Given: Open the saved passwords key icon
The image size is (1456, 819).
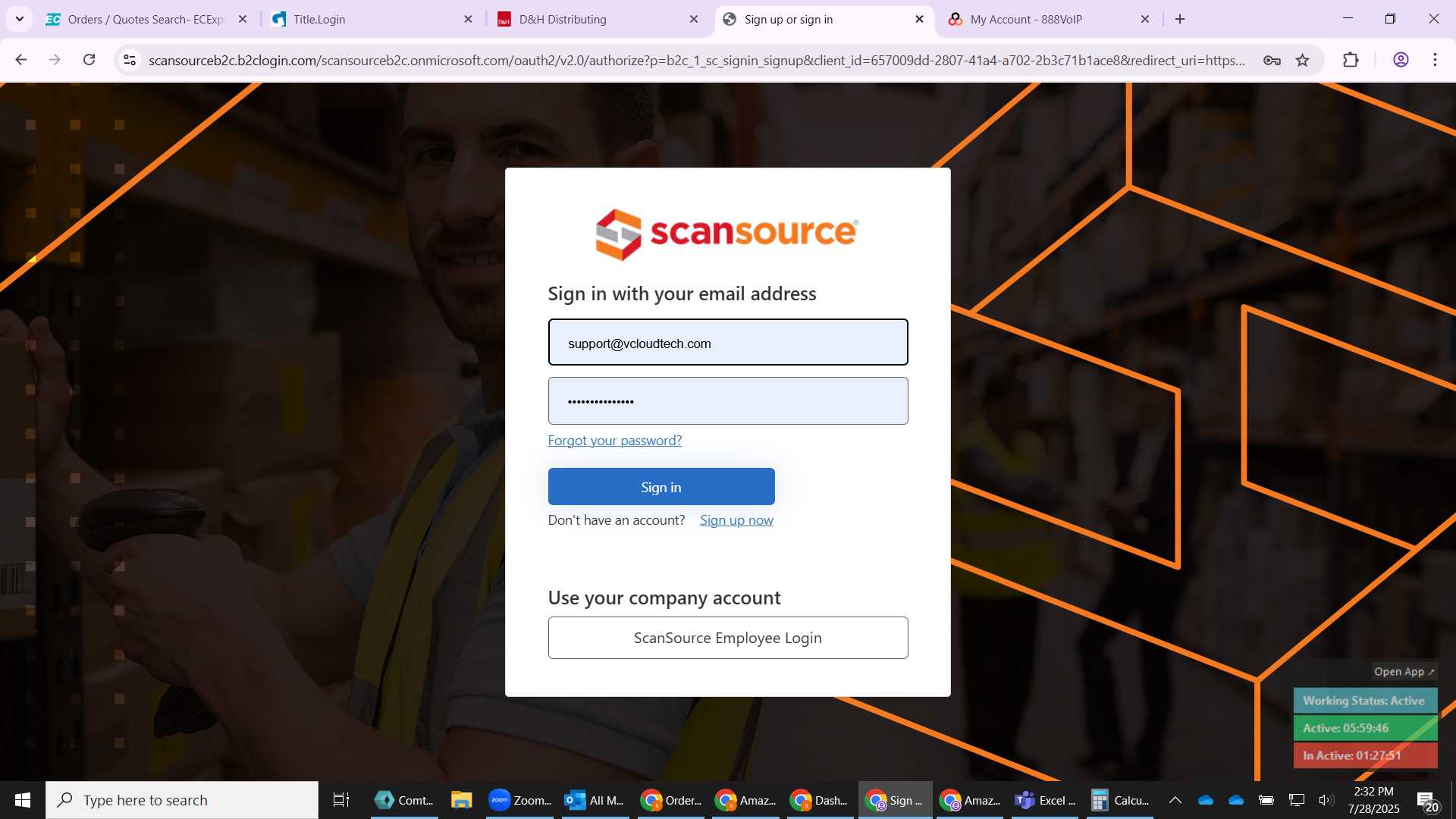Looking at the screenshot, I should (x=1272, y=60).
